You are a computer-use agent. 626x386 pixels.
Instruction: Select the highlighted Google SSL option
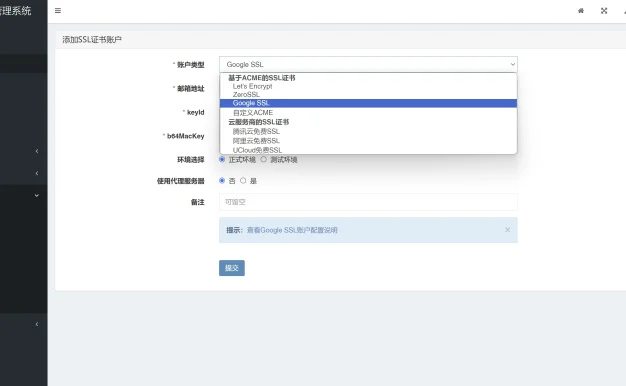(368, 103)
